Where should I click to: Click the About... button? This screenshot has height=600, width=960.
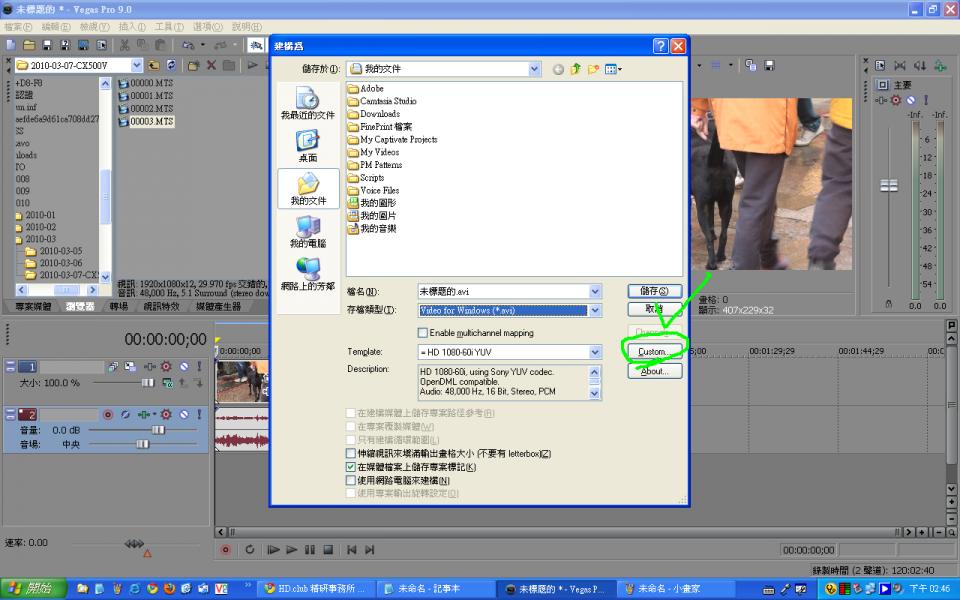click(x=654, y=371)
